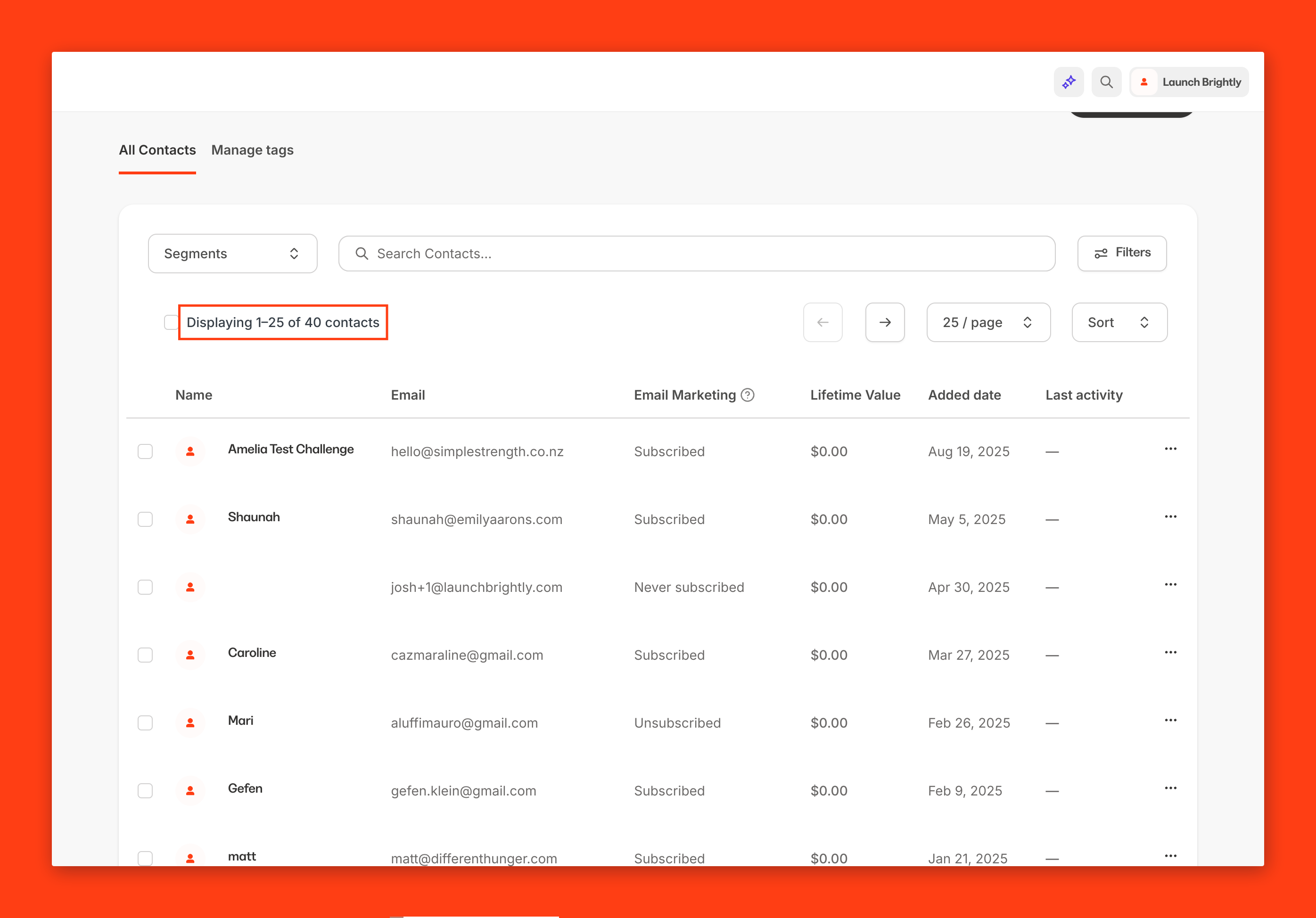1316x918 pixels.
Task: Click avatar icon beside Caroline
Action: point(190,655)
